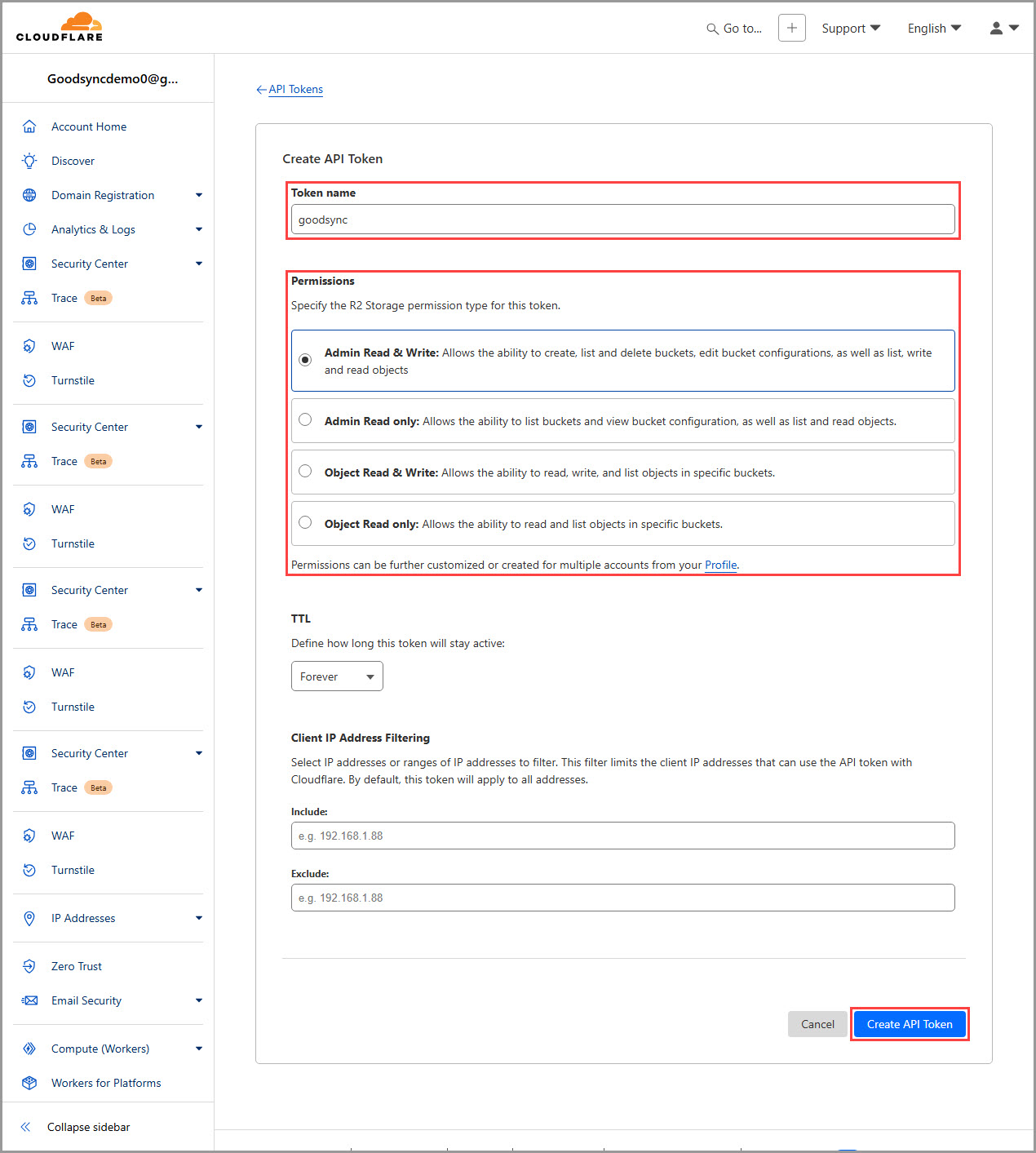Image resolution: width=1036 pixels, height=1153 pixels.
Task: Click the Go to search magnifier icon
Action: (x=712, y=29)
